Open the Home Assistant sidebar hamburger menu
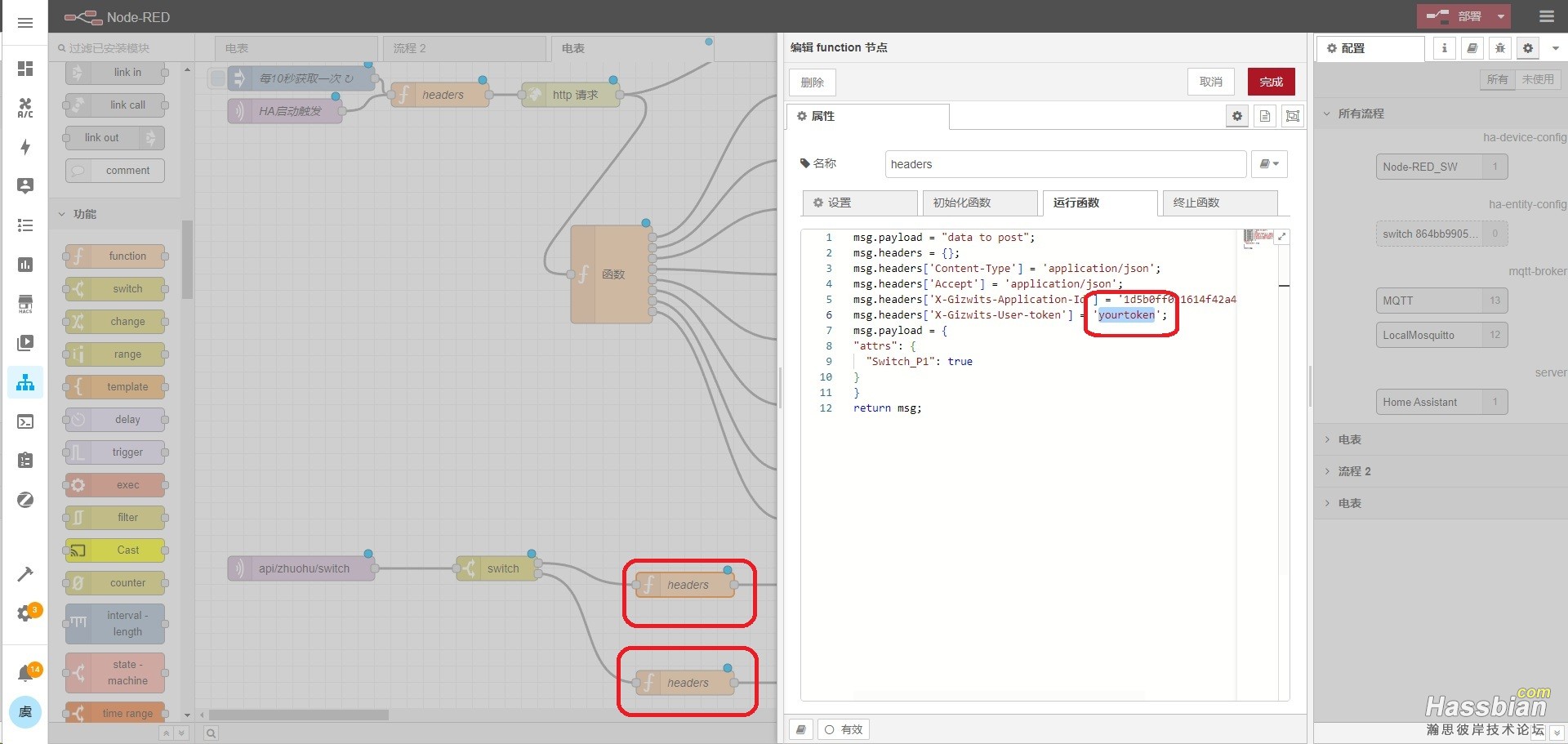1568x744 pixels. [x=25, y=22]
